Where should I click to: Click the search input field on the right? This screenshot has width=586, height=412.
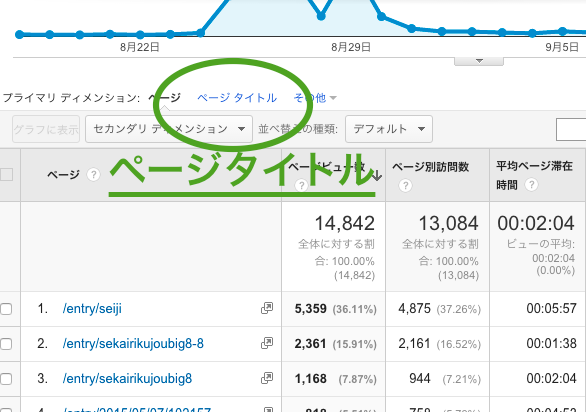(571, 129)
